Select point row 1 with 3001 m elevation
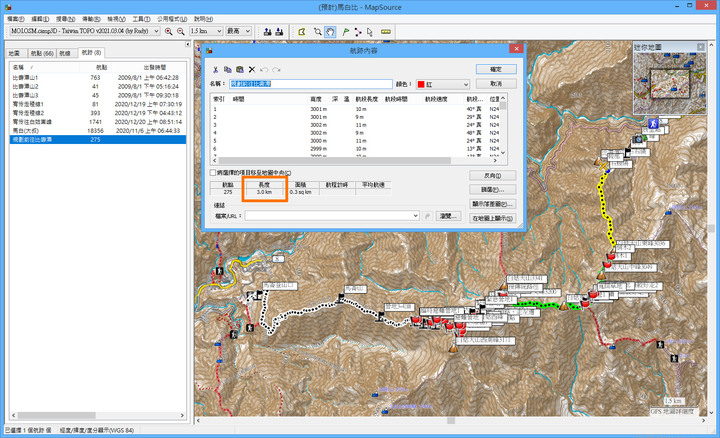Screen dimensions: 720x438 355,109
